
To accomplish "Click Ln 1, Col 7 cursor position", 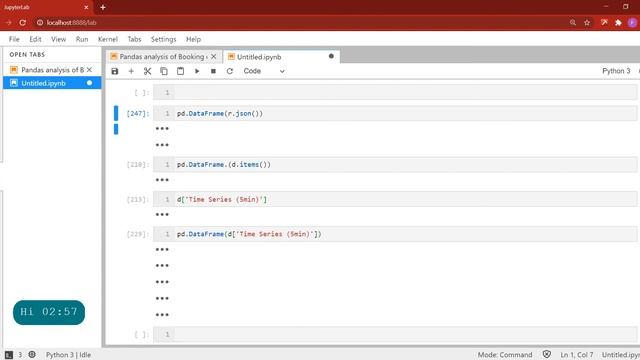I will 577,355.
